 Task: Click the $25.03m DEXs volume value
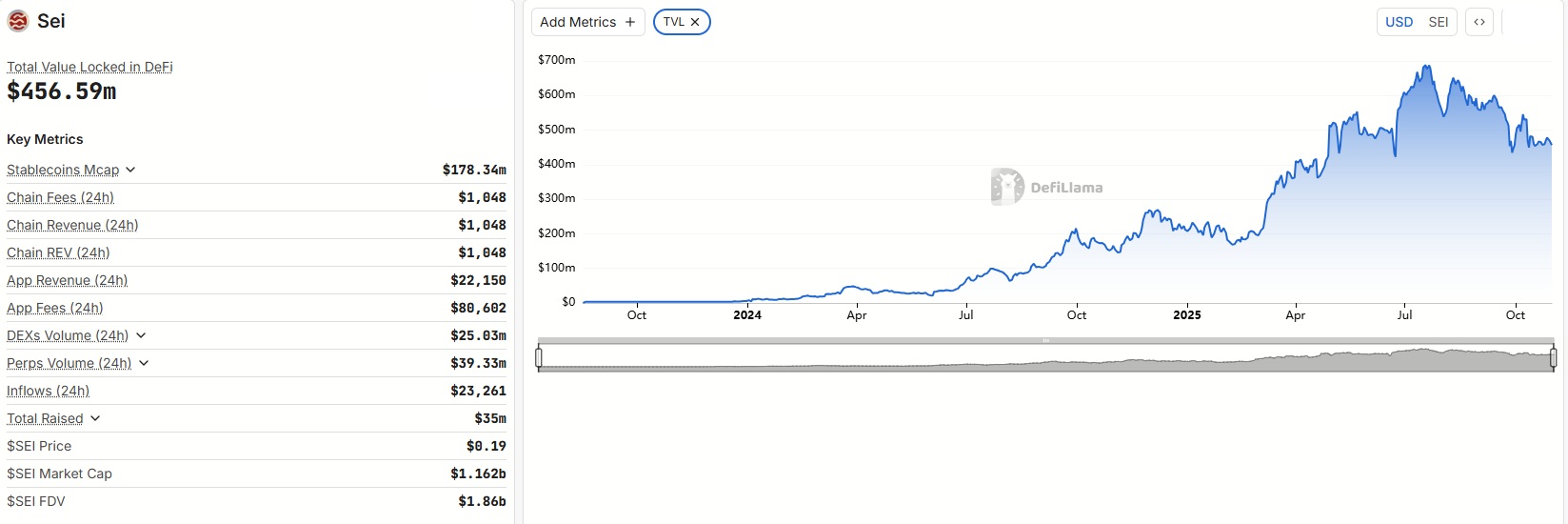click(x=479, y=335)
